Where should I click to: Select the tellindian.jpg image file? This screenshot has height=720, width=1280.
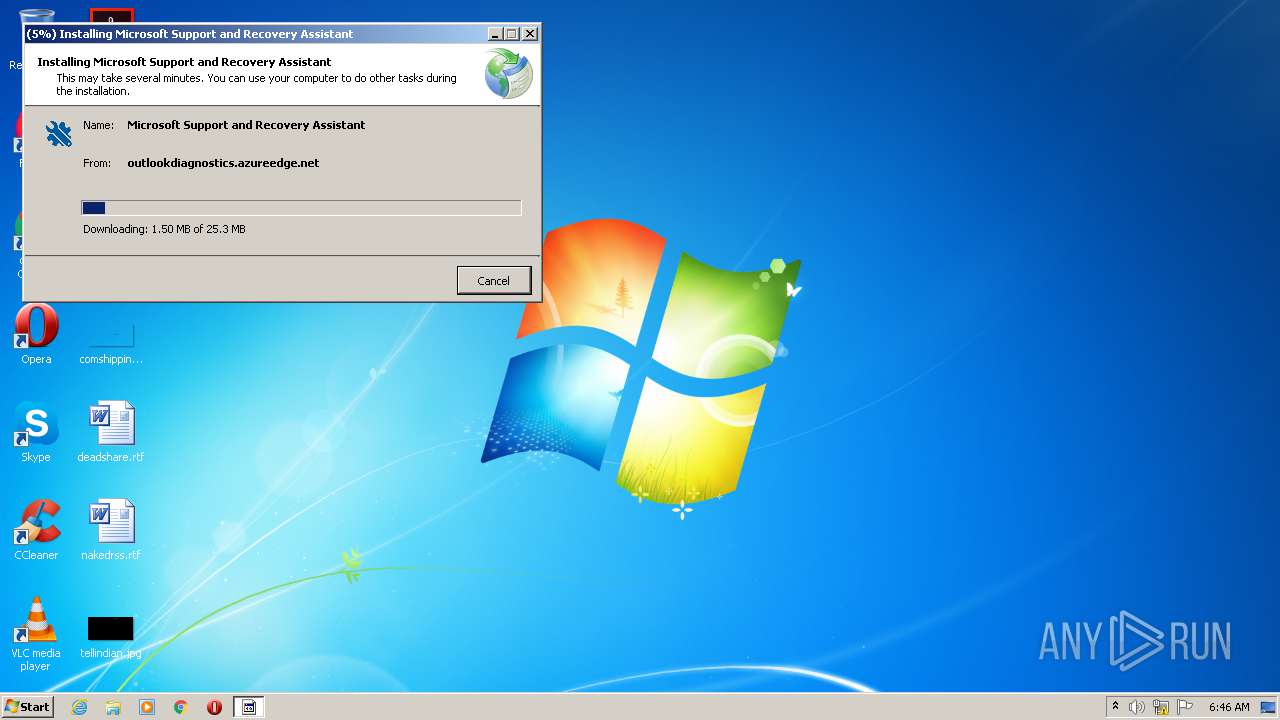(x=111, y=637)
